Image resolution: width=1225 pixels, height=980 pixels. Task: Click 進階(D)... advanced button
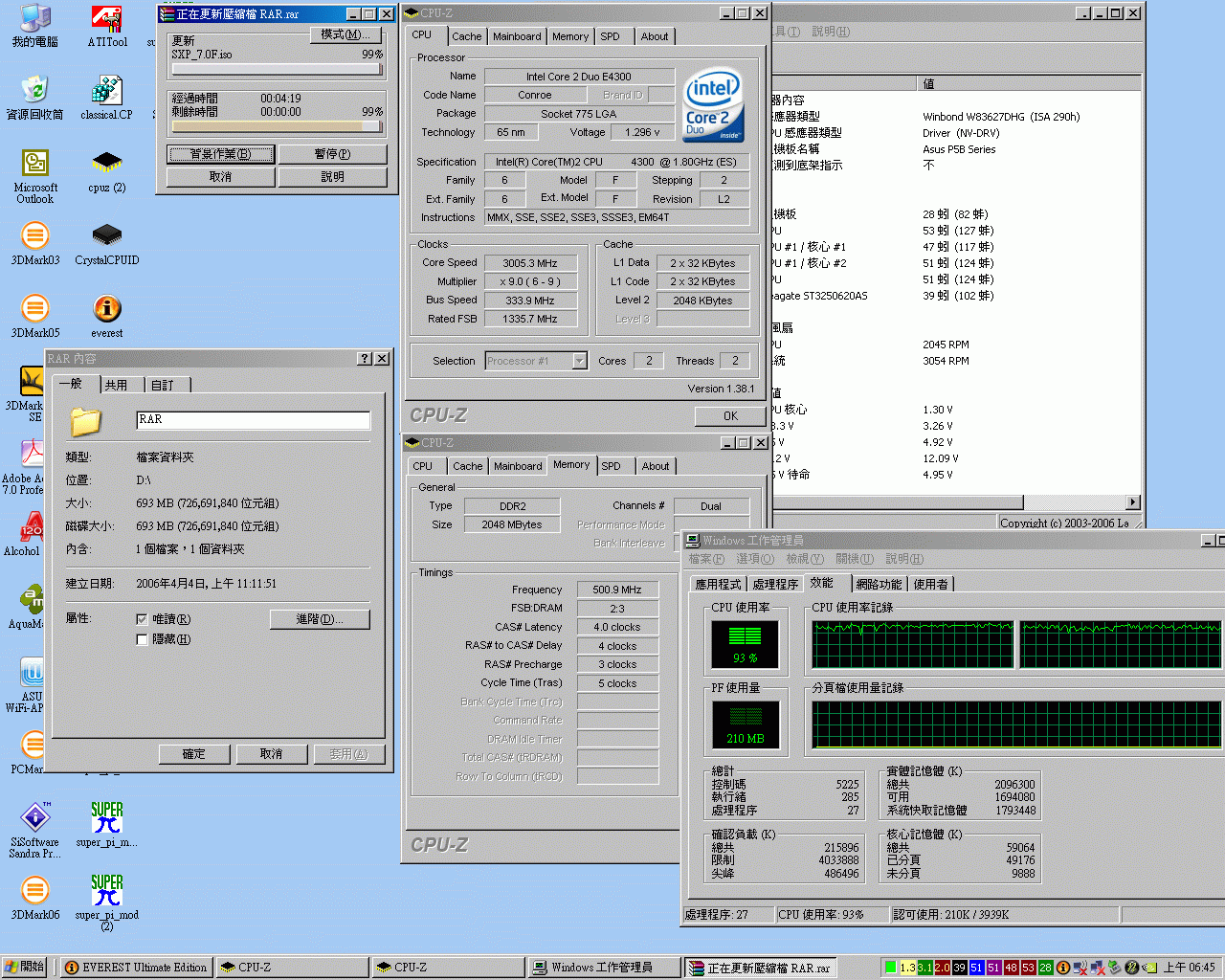pos(320,619)
